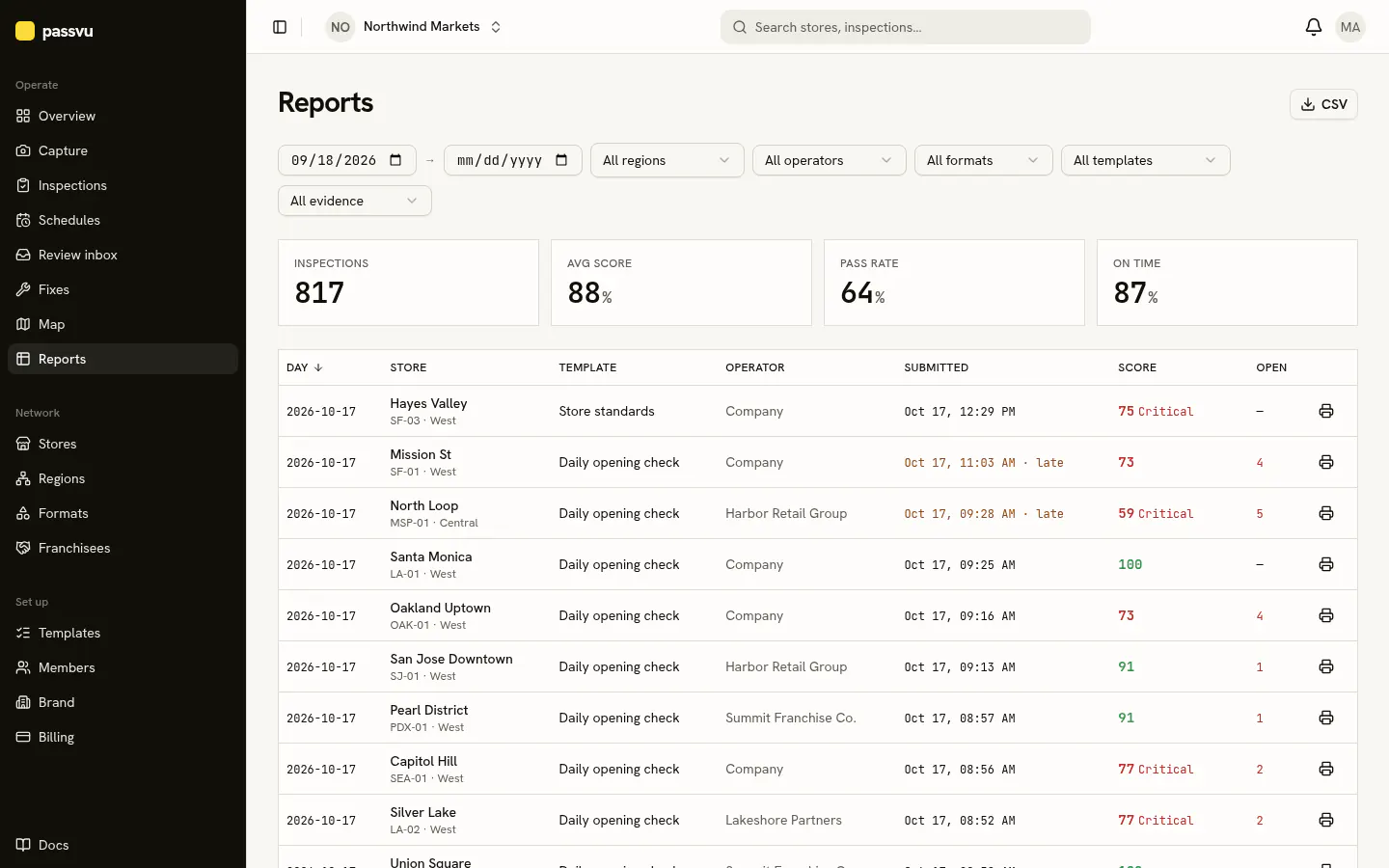This screenshot has width=1389, height=868.
Task: Open the Map view
Action: tap(123, 324)
